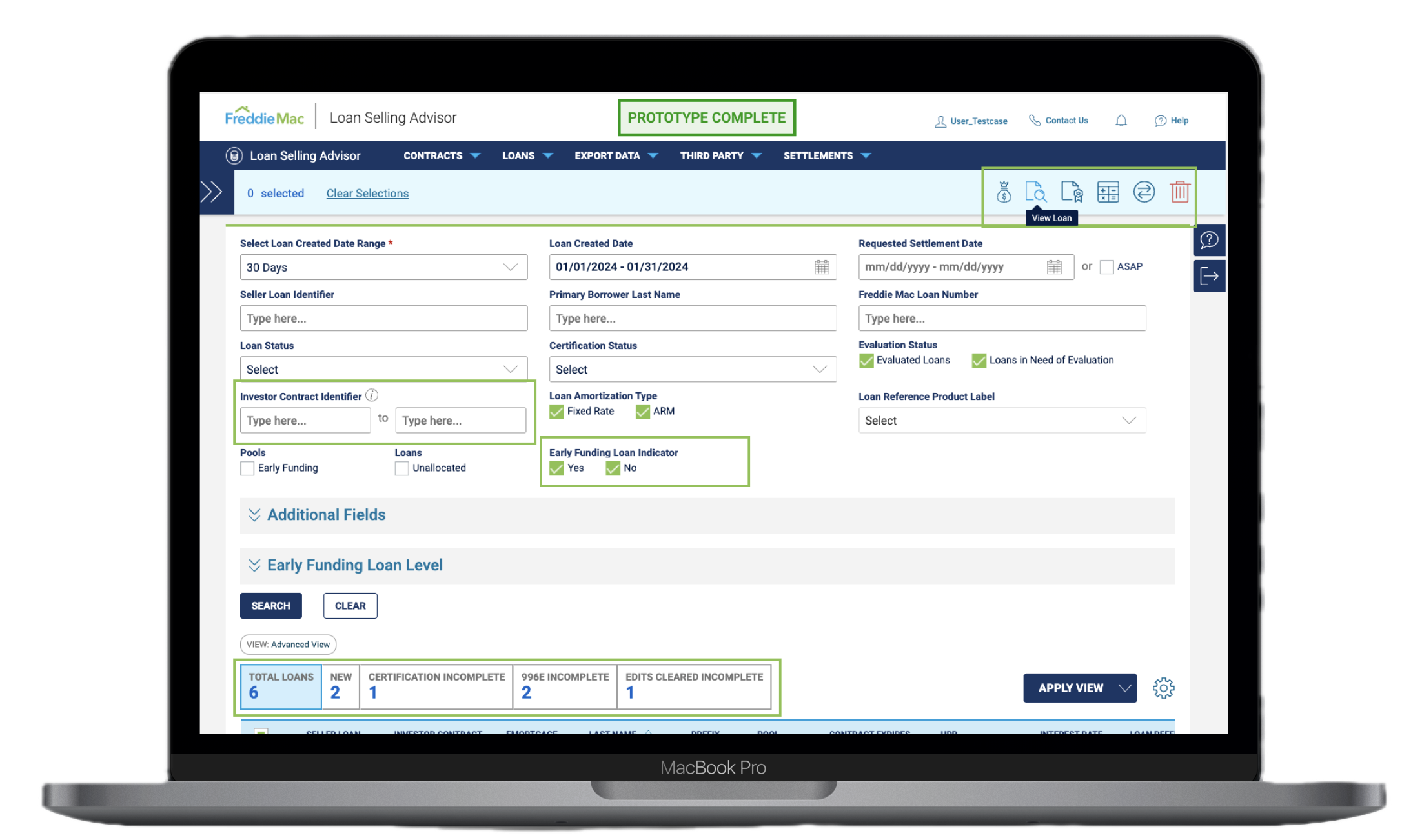Open the loan certification document icon
This screenshot has width=1402, height=840.
click(1072, 192)
